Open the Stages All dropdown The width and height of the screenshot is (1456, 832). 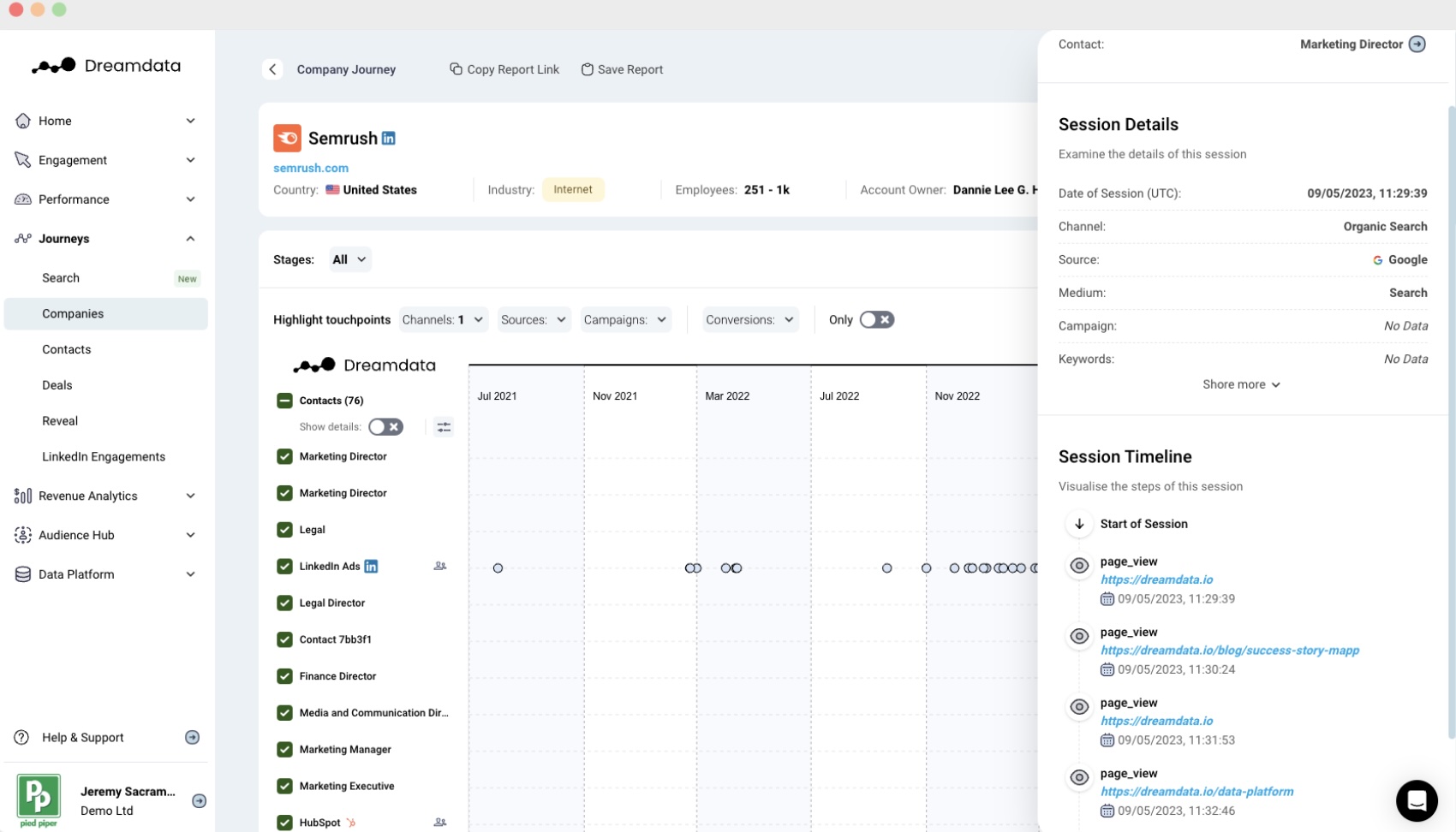point(350,259)
